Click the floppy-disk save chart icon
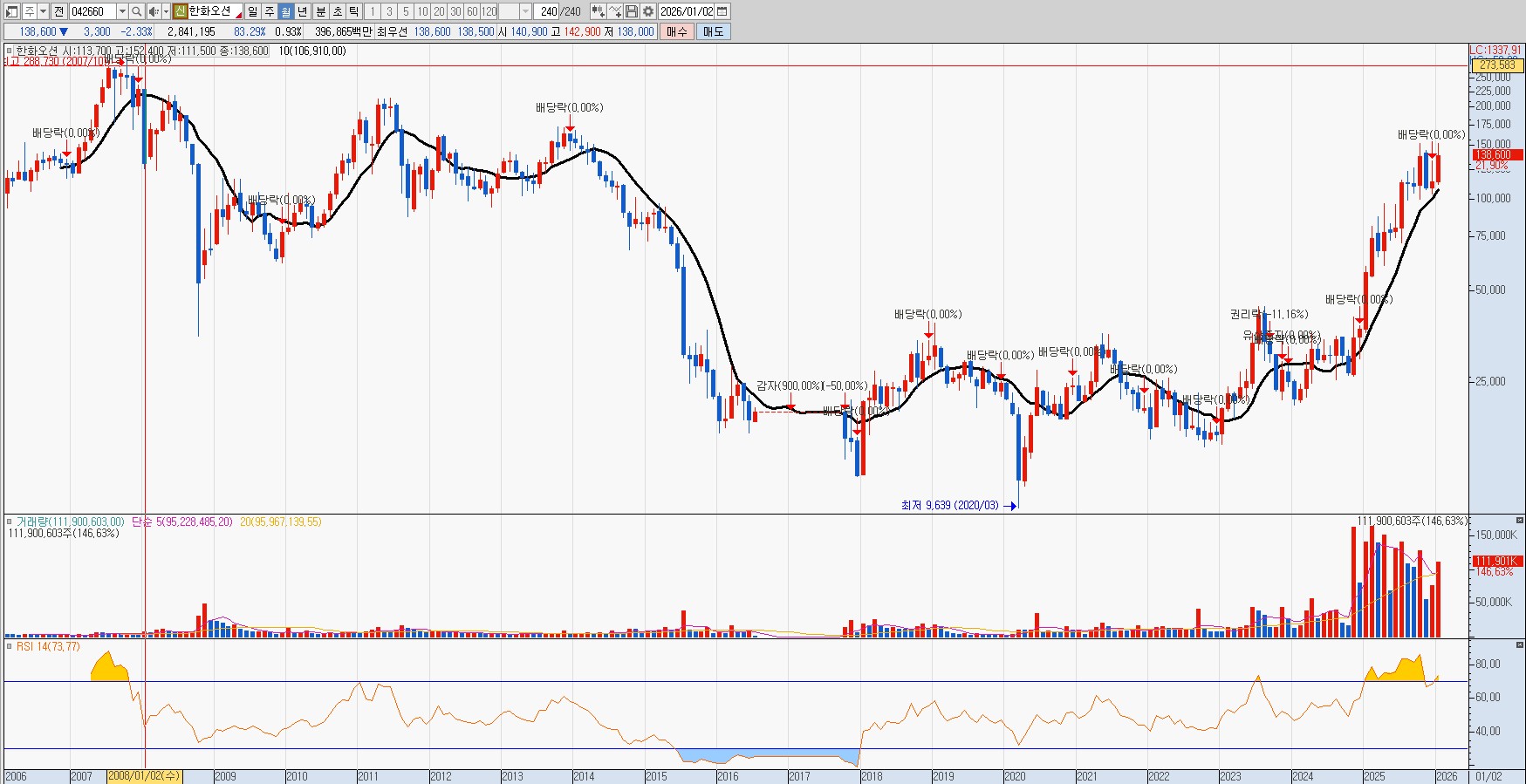This screenshot has height=784, width=1526. coord(632,11)
